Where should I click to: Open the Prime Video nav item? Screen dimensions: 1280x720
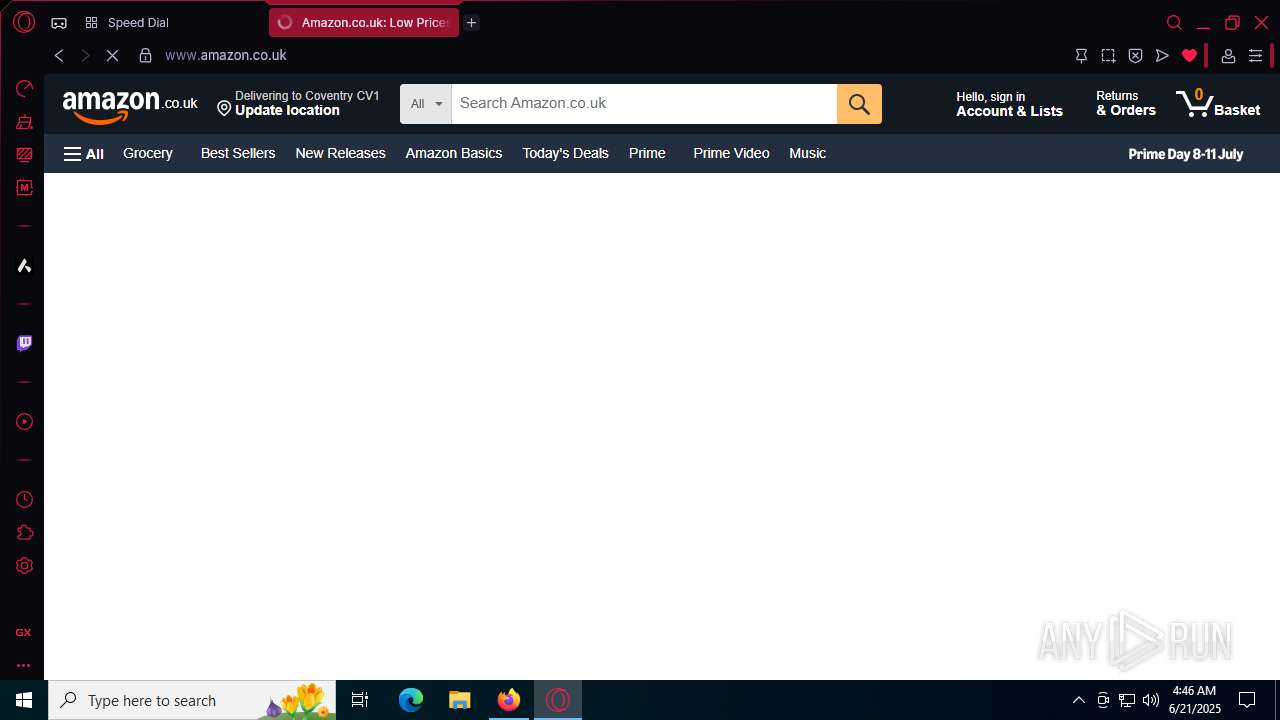click(731, 153)
